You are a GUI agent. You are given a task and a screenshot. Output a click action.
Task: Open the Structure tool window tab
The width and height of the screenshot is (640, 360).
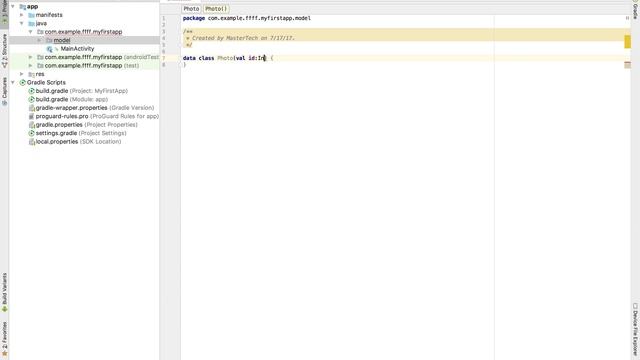pos(4,50)
